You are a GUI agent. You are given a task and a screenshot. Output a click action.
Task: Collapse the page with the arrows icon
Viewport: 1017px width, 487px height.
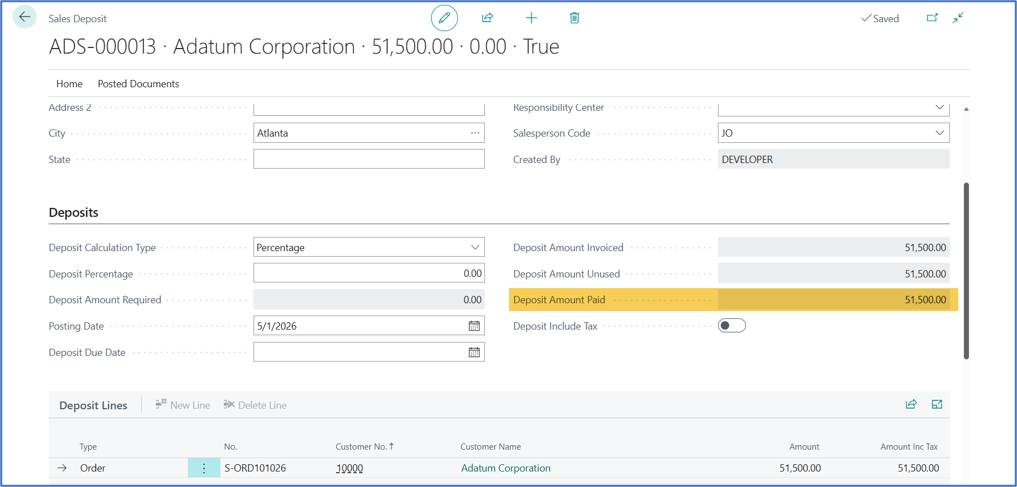point(959,18)
